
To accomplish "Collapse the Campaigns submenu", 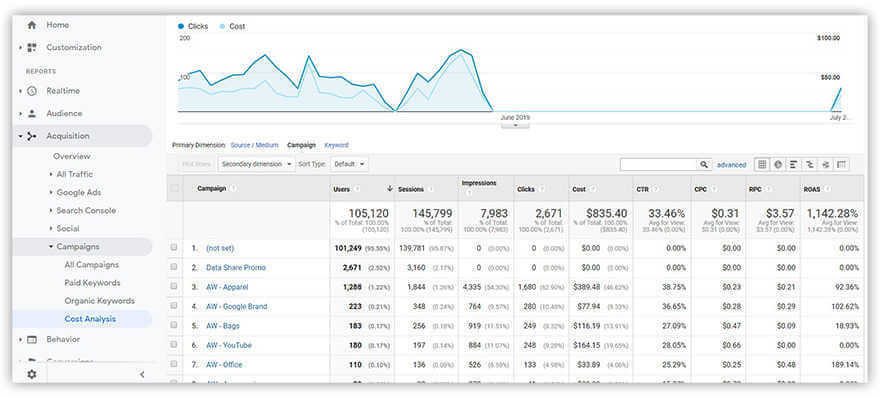I will point(51,246).
